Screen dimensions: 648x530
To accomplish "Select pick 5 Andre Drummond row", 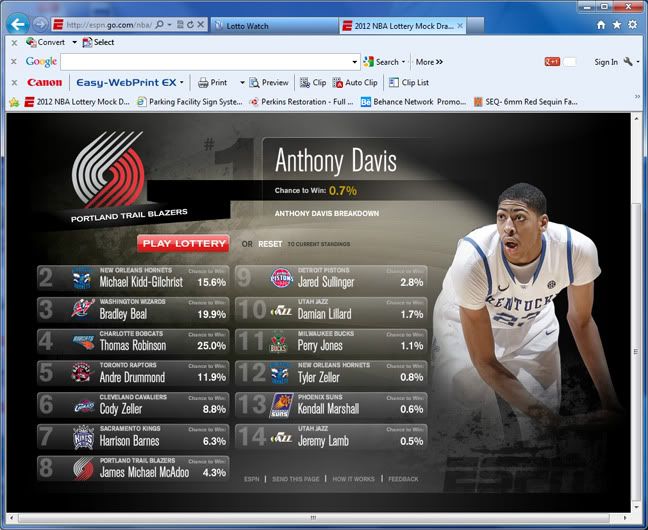I will pyautogui.click(x=133, y=373).
